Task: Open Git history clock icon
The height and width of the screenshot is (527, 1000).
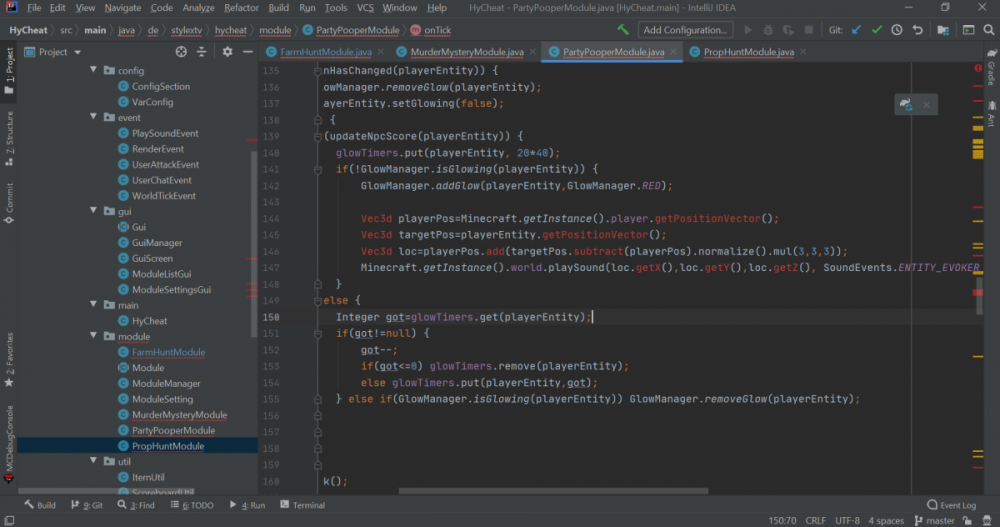Action: coord(897,30)
